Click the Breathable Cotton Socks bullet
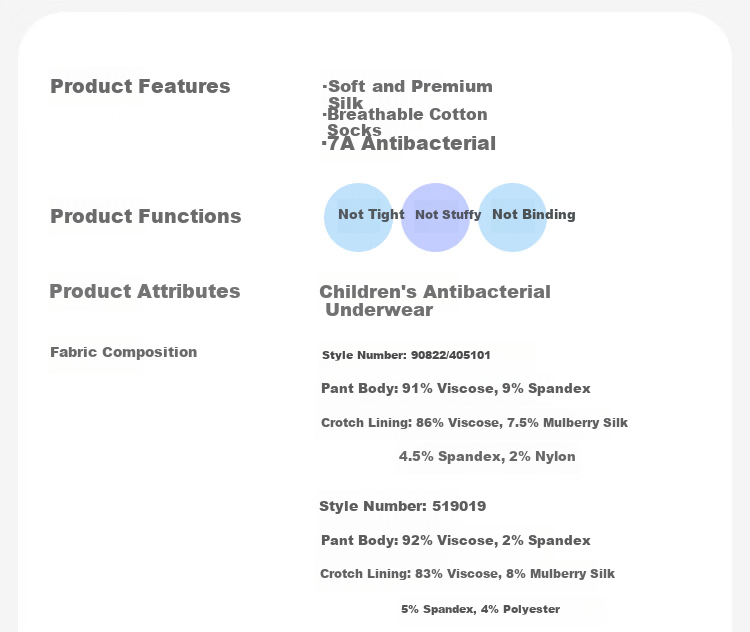 tap(405, 122)
